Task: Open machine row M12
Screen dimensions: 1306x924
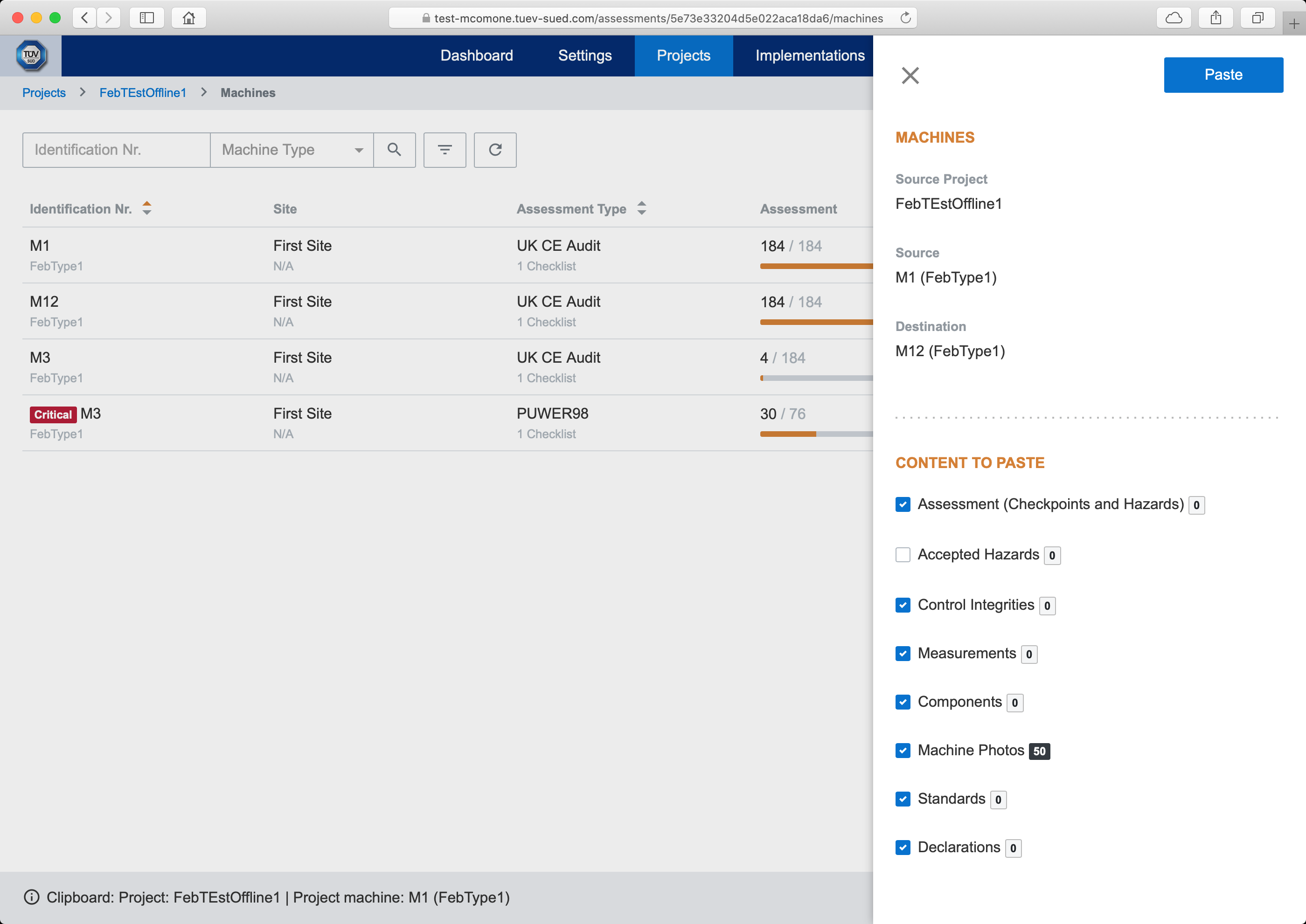Action: click(x=447, y=310)
